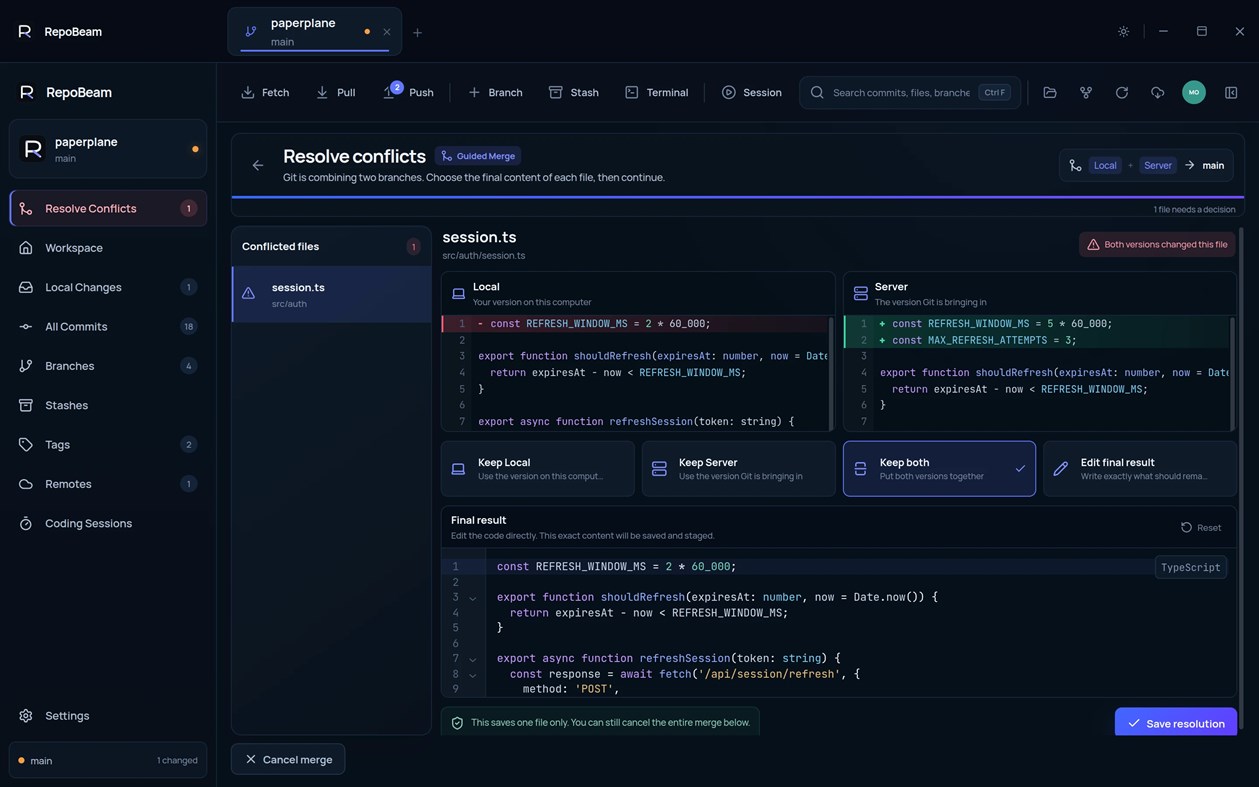The image size is (1259, 787).
Task: Open Remotes in sidebar
Action: pos(108,484)
